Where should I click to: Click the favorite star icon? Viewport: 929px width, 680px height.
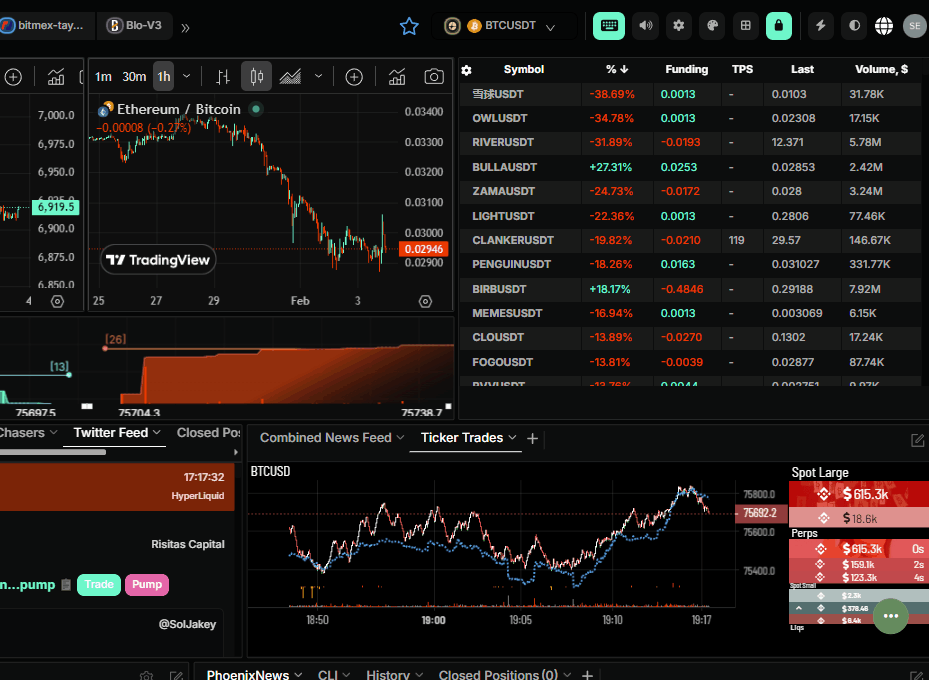[409, 26]
